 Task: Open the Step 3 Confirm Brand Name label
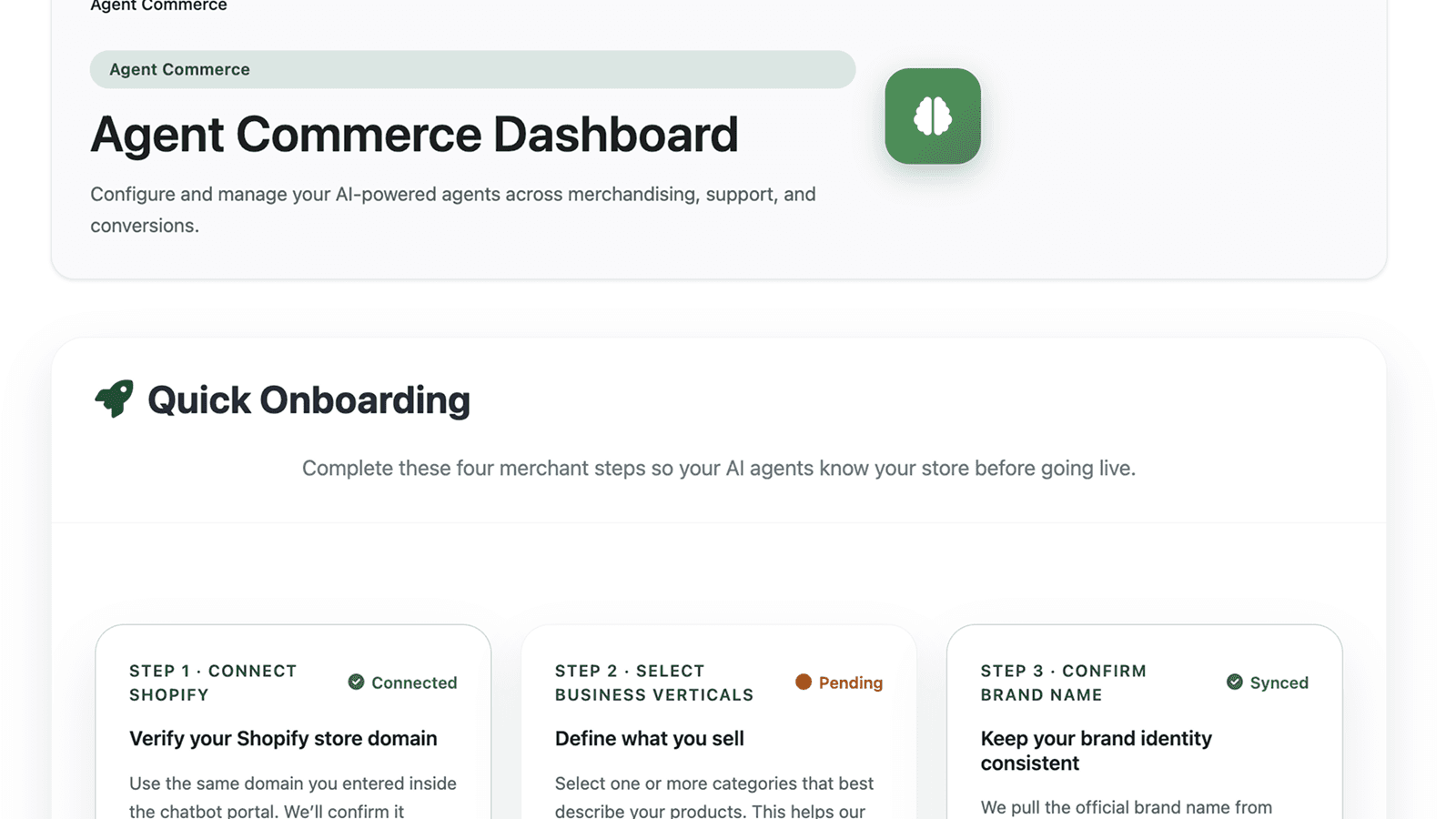(x=1063, y=682)
